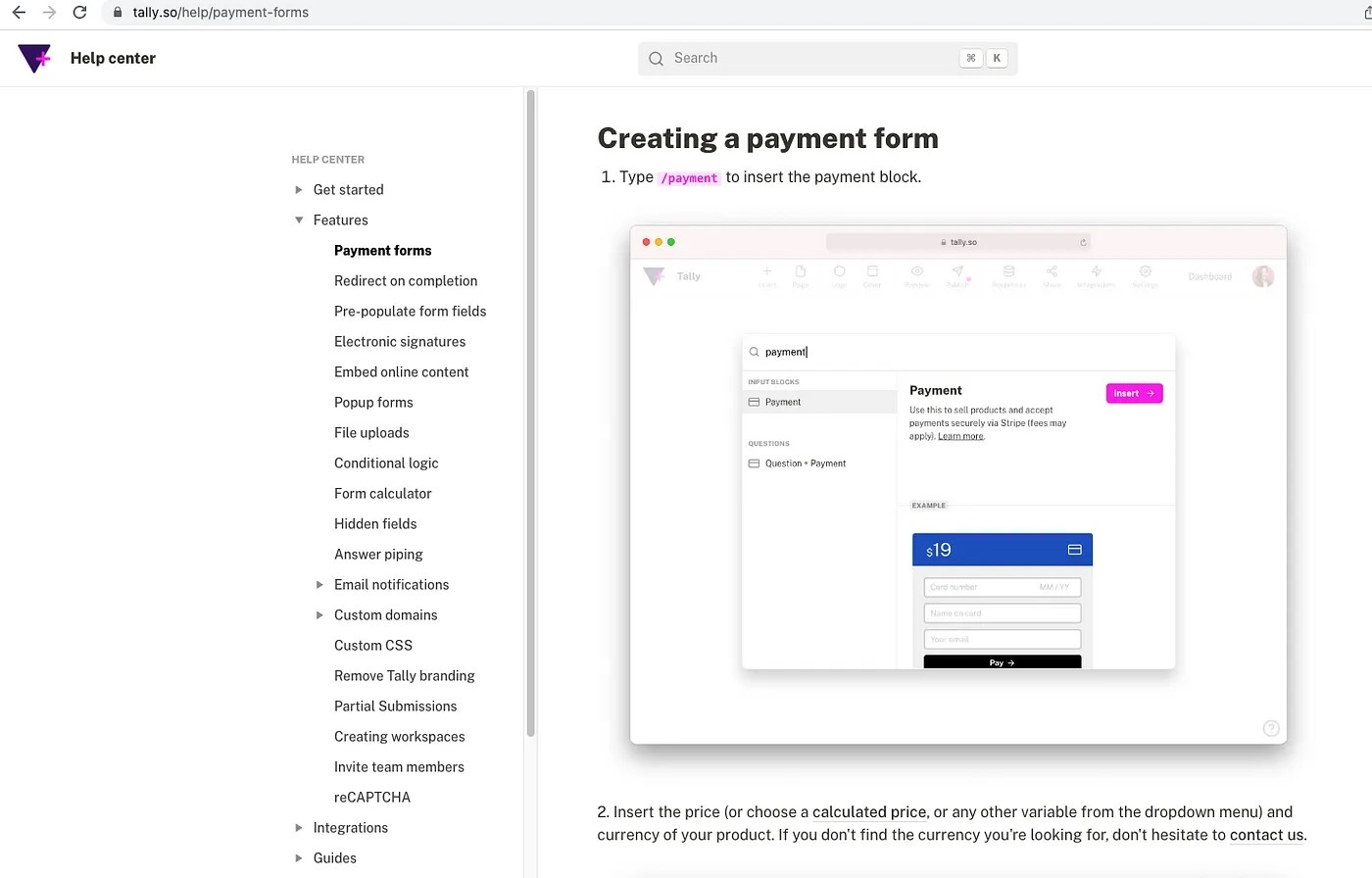Open the Email notifications page
Viewport: 1372px width, 878px height.
391,585
